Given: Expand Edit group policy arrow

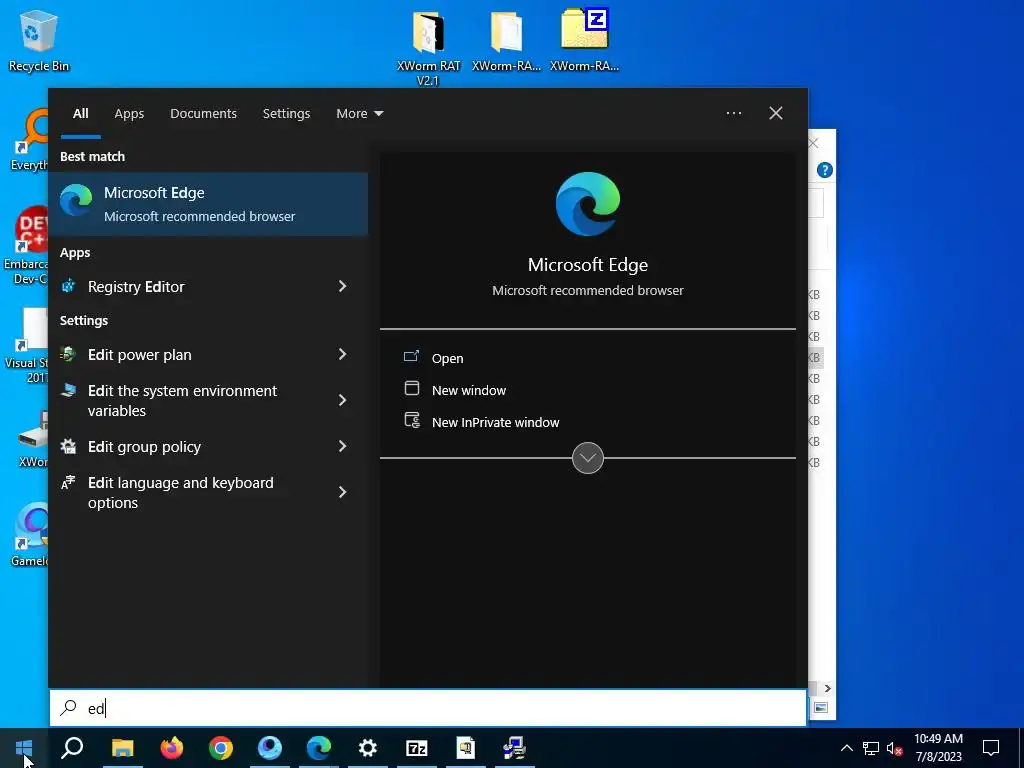Looking at the screenshot, I should pyautogui.click(x=342, y=446).
